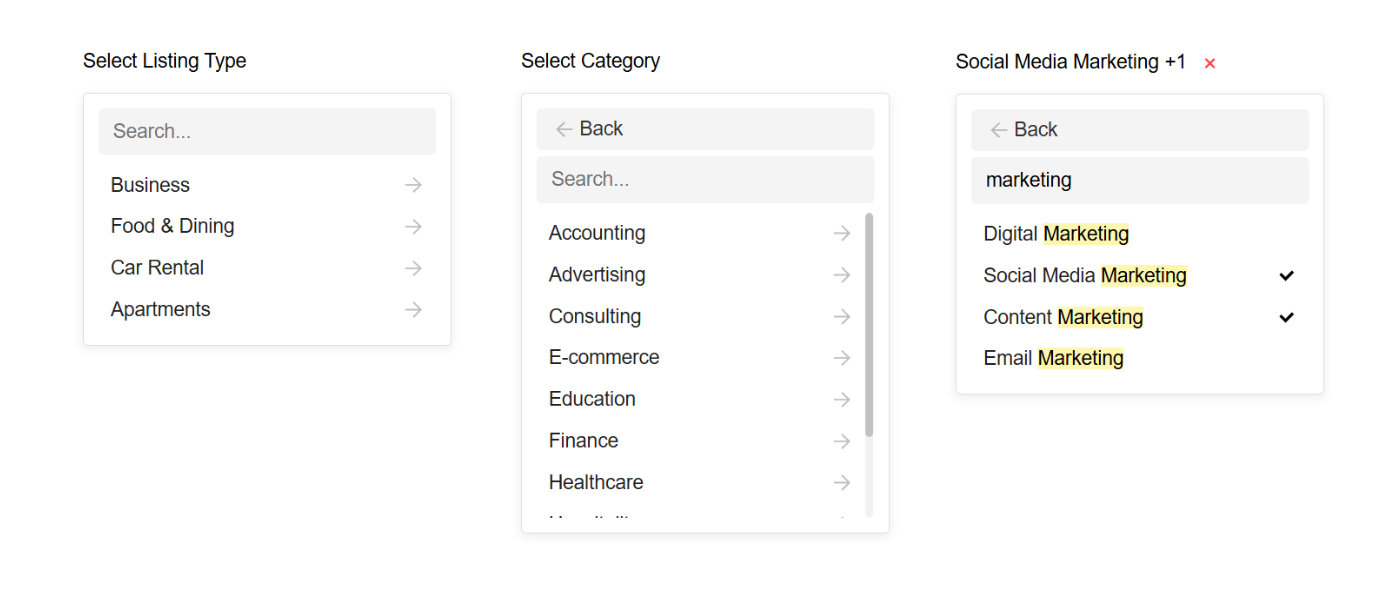
Task: Click arrow icon next to Advertising
Action: [842, 275]
